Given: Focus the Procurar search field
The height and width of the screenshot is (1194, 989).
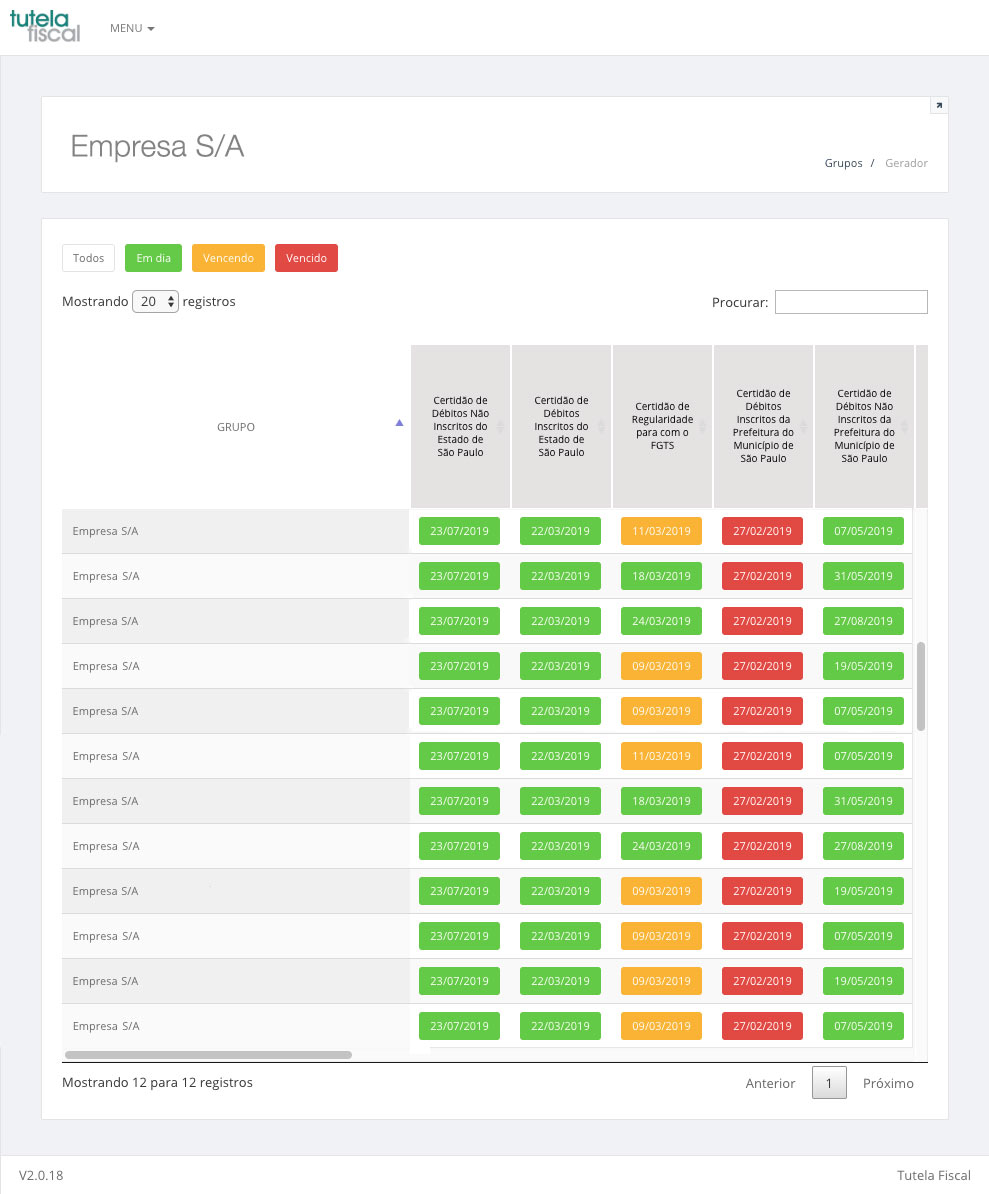Looking at the screenshot, I should [x=850, y=302].
